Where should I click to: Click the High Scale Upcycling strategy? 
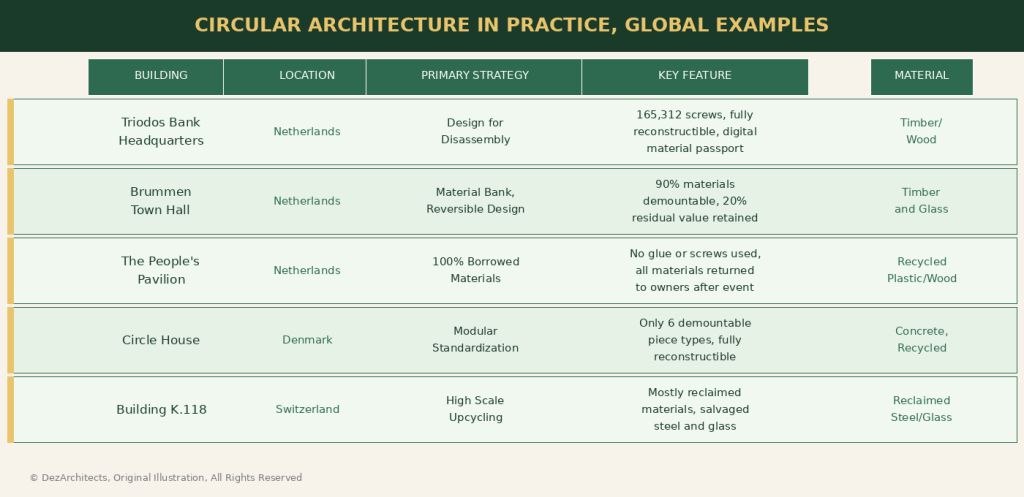click(475, 409)
